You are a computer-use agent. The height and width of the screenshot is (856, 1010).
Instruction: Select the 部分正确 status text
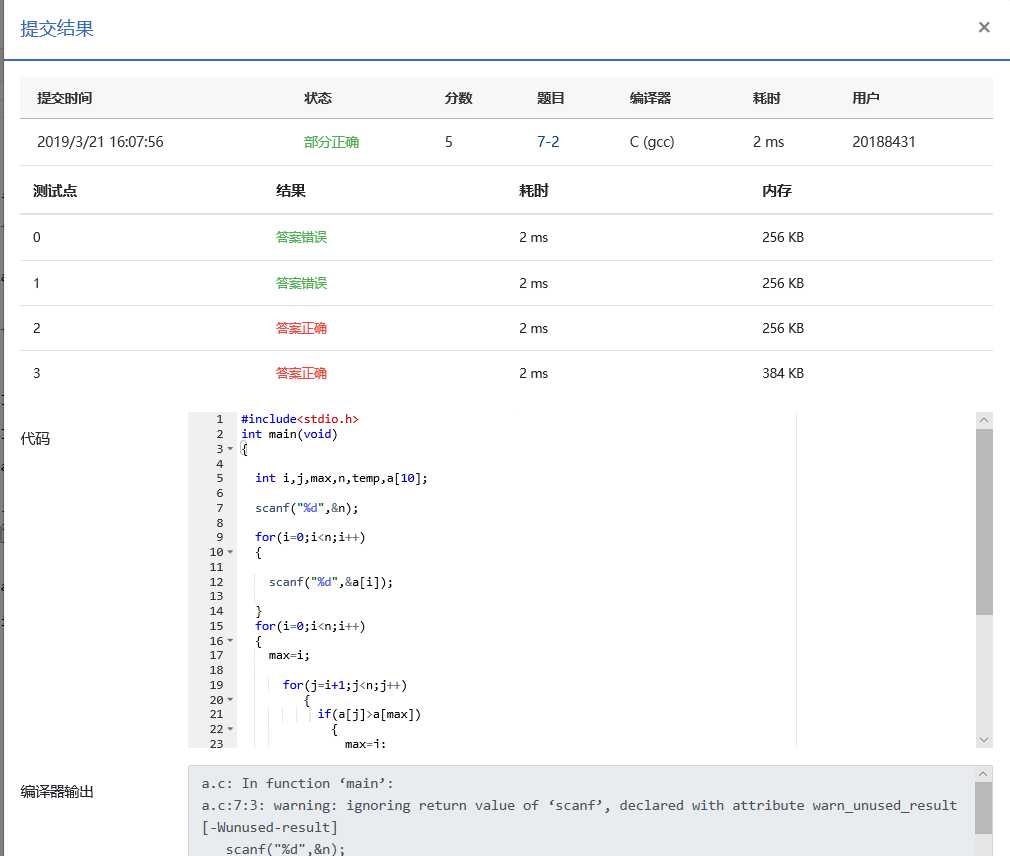[331, 142]
